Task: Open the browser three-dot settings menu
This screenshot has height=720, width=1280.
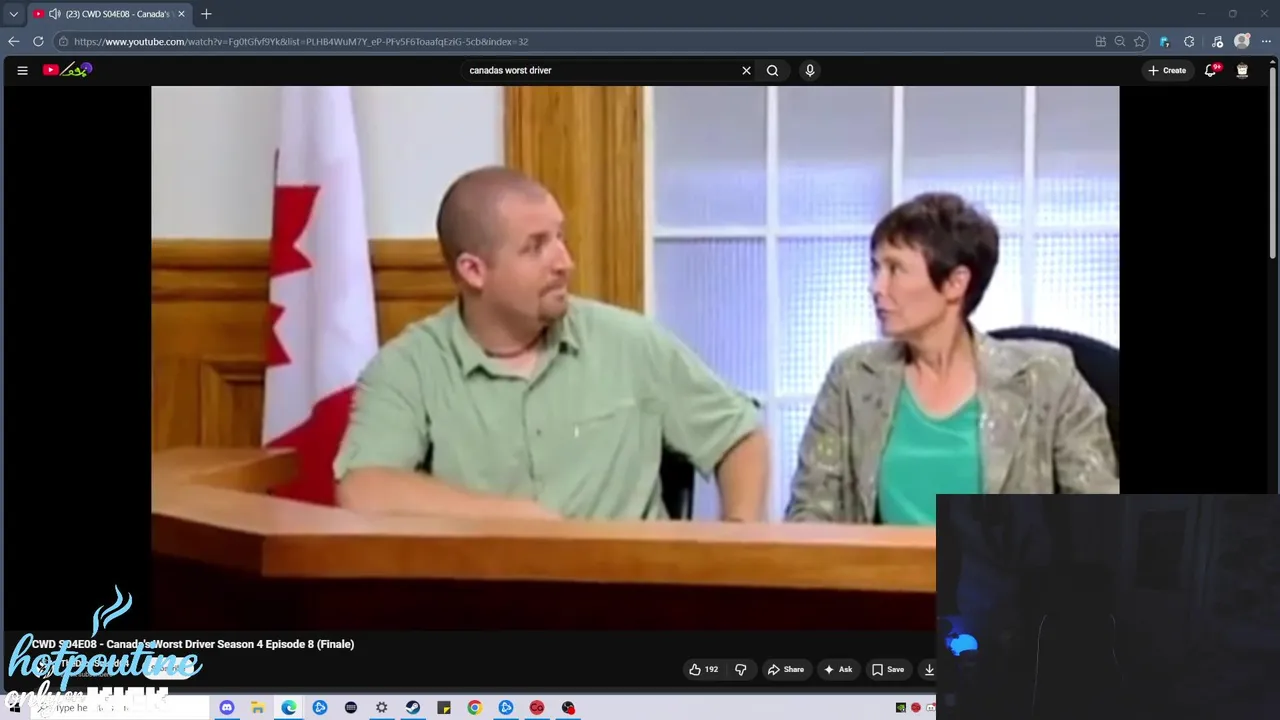Action: [1266, 41]
